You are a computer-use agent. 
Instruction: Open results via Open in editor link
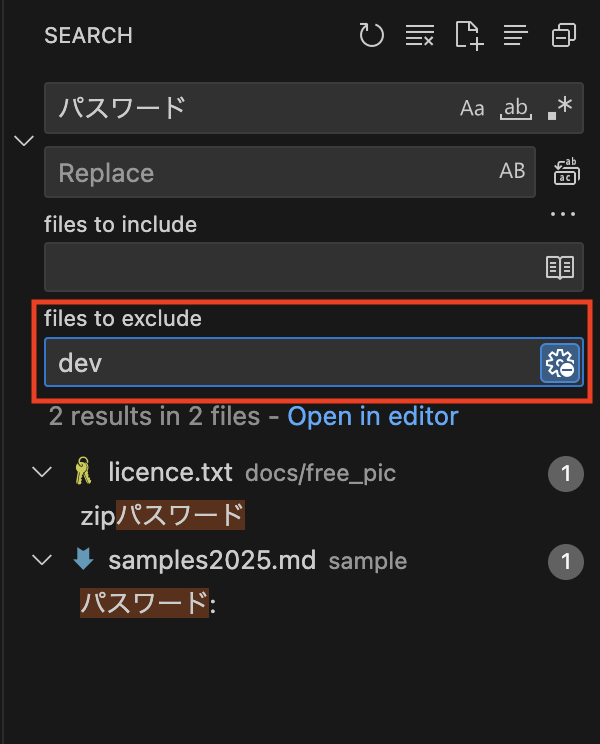click(373, 417)
